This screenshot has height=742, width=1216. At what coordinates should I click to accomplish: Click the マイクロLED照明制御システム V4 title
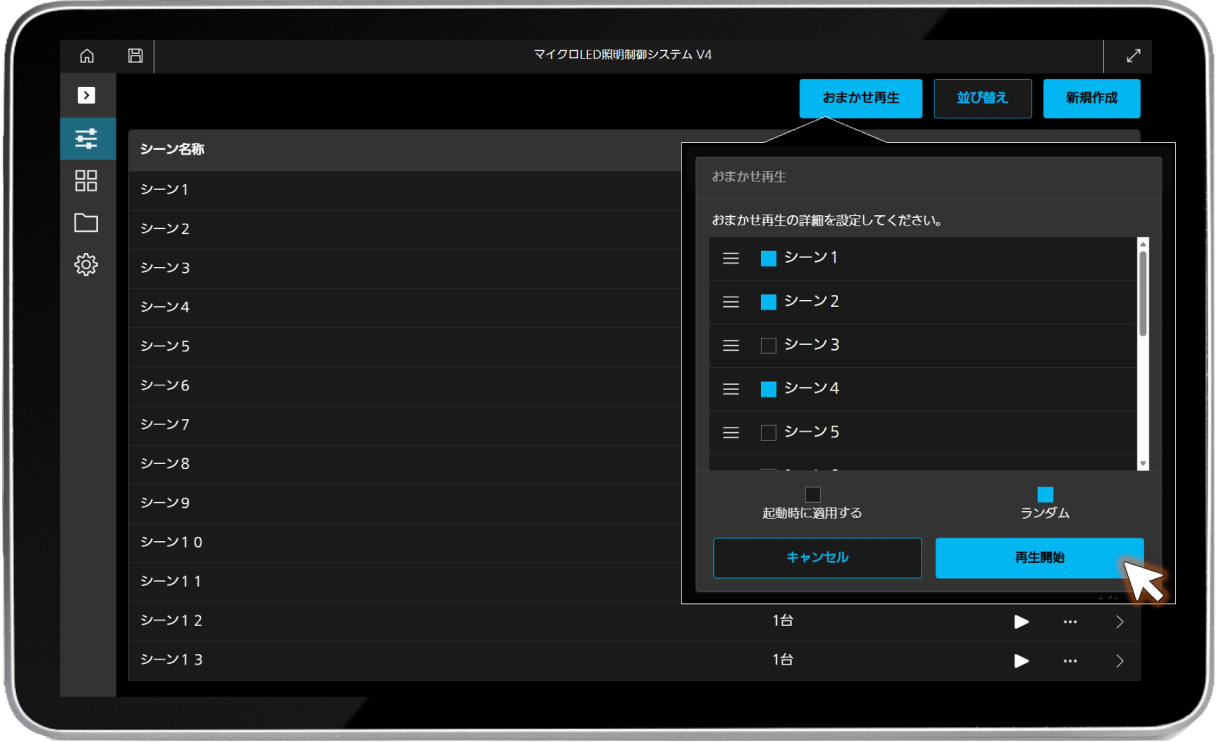coord(622,55)
